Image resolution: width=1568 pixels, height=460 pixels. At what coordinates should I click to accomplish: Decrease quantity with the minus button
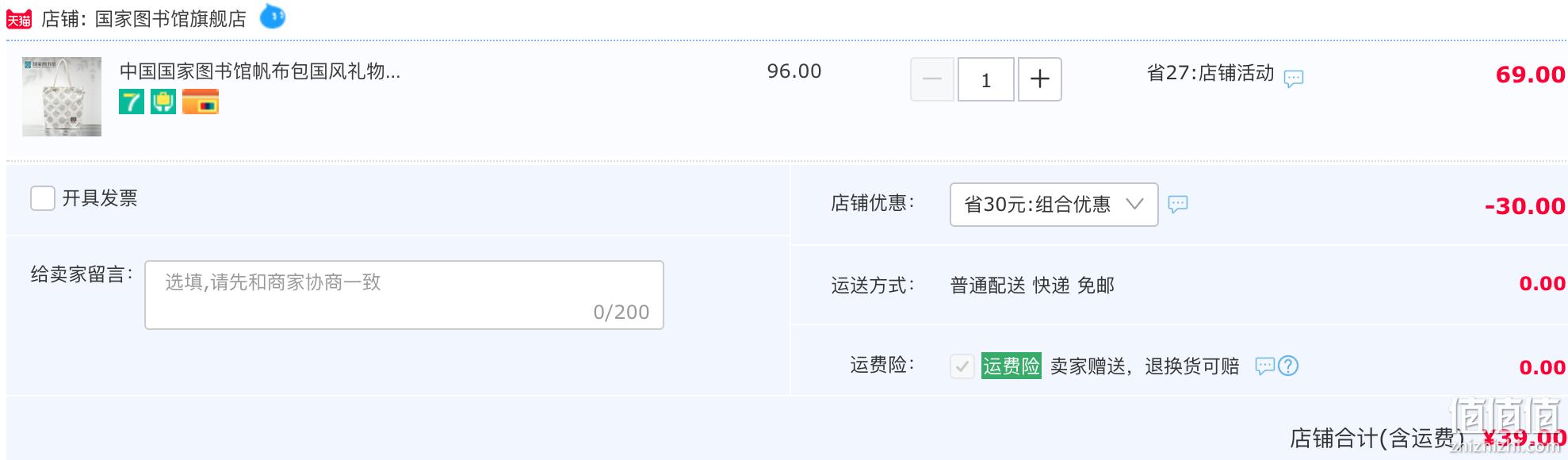(932, 79)
